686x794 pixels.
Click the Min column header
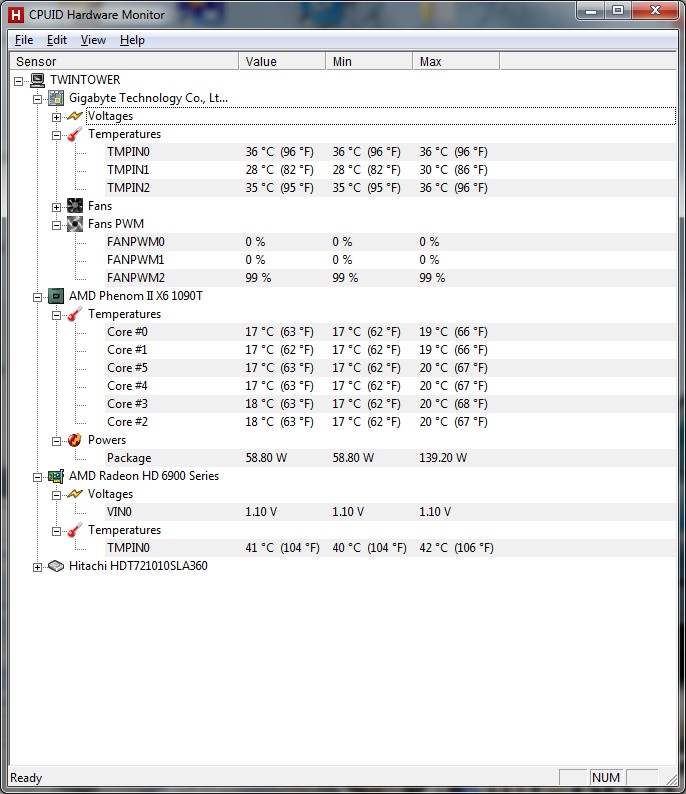369,61
